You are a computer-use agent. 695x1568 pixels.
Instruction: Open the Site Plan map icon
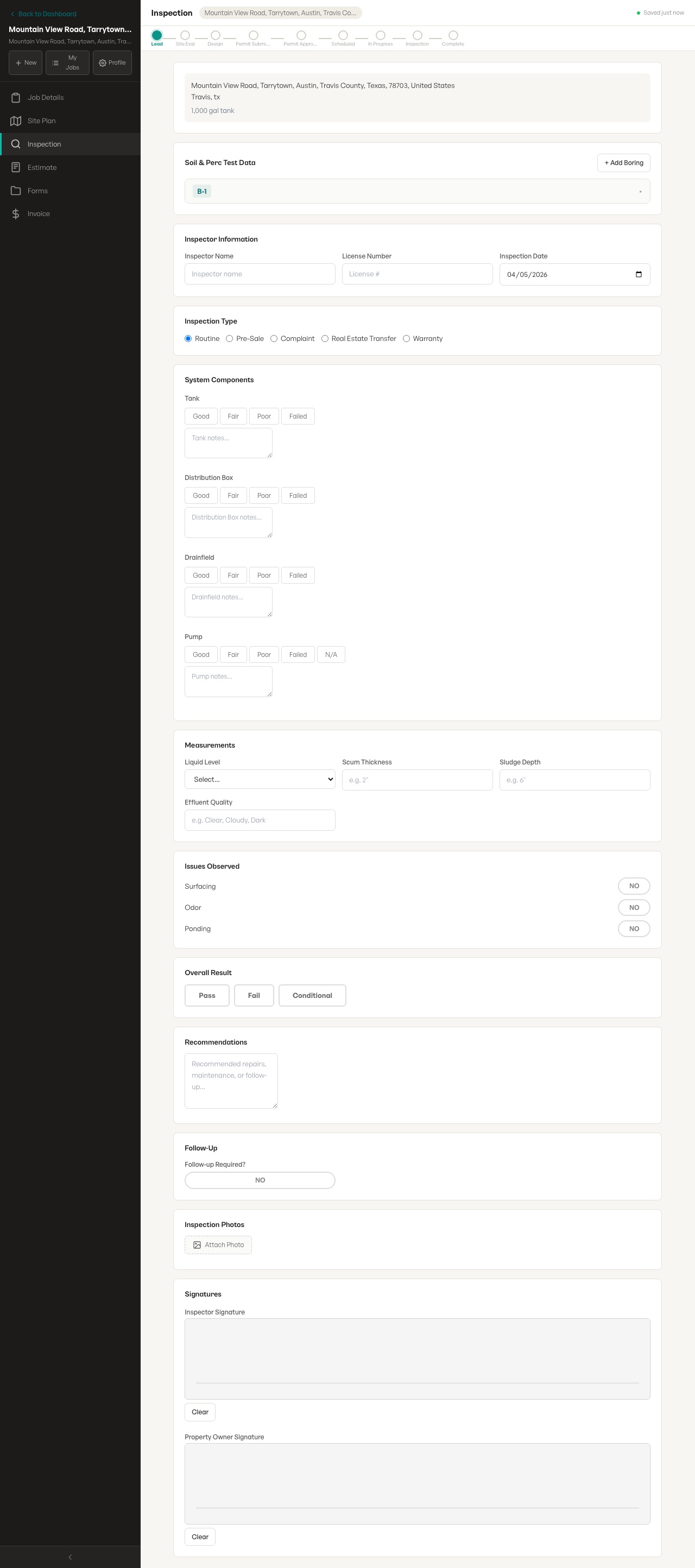(16, 121)
